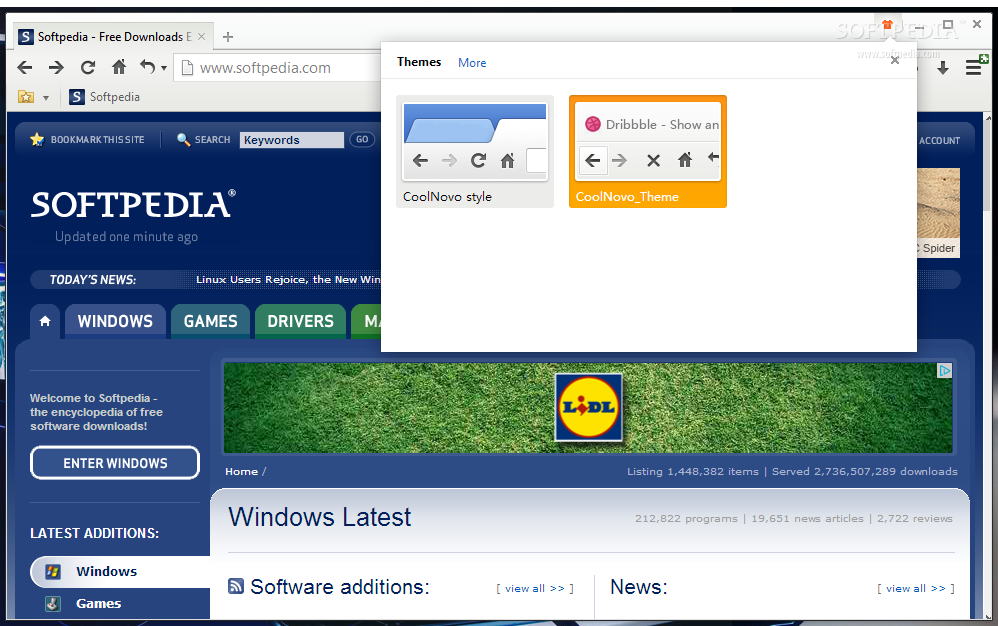Choose the CoolNovo style theme thumbnail
This screenshot has width=998, height=626.
475,151
